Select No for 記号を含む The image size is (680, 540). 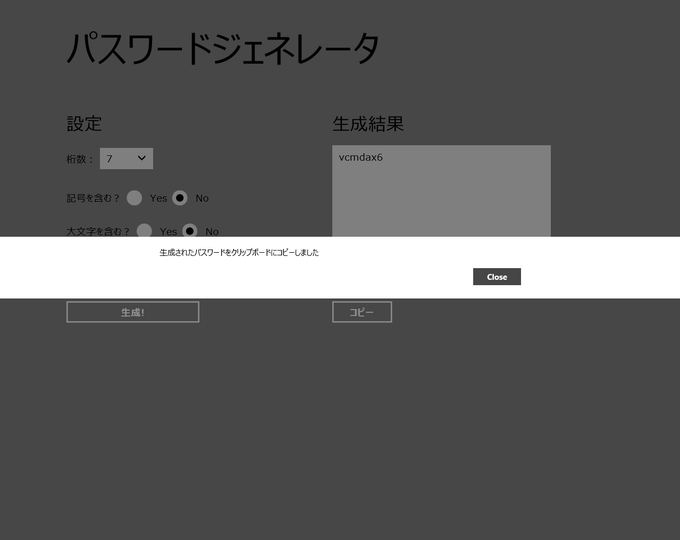(x=180, y=198)
